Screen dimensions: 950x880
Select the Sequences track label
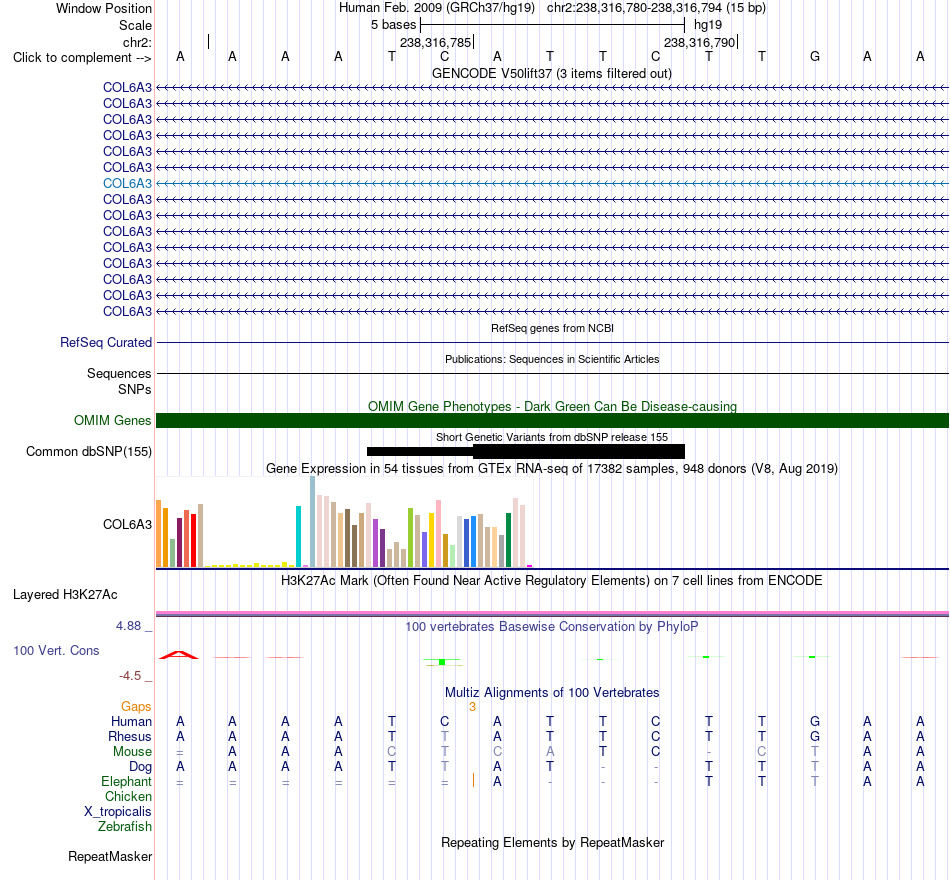point(119,373)
